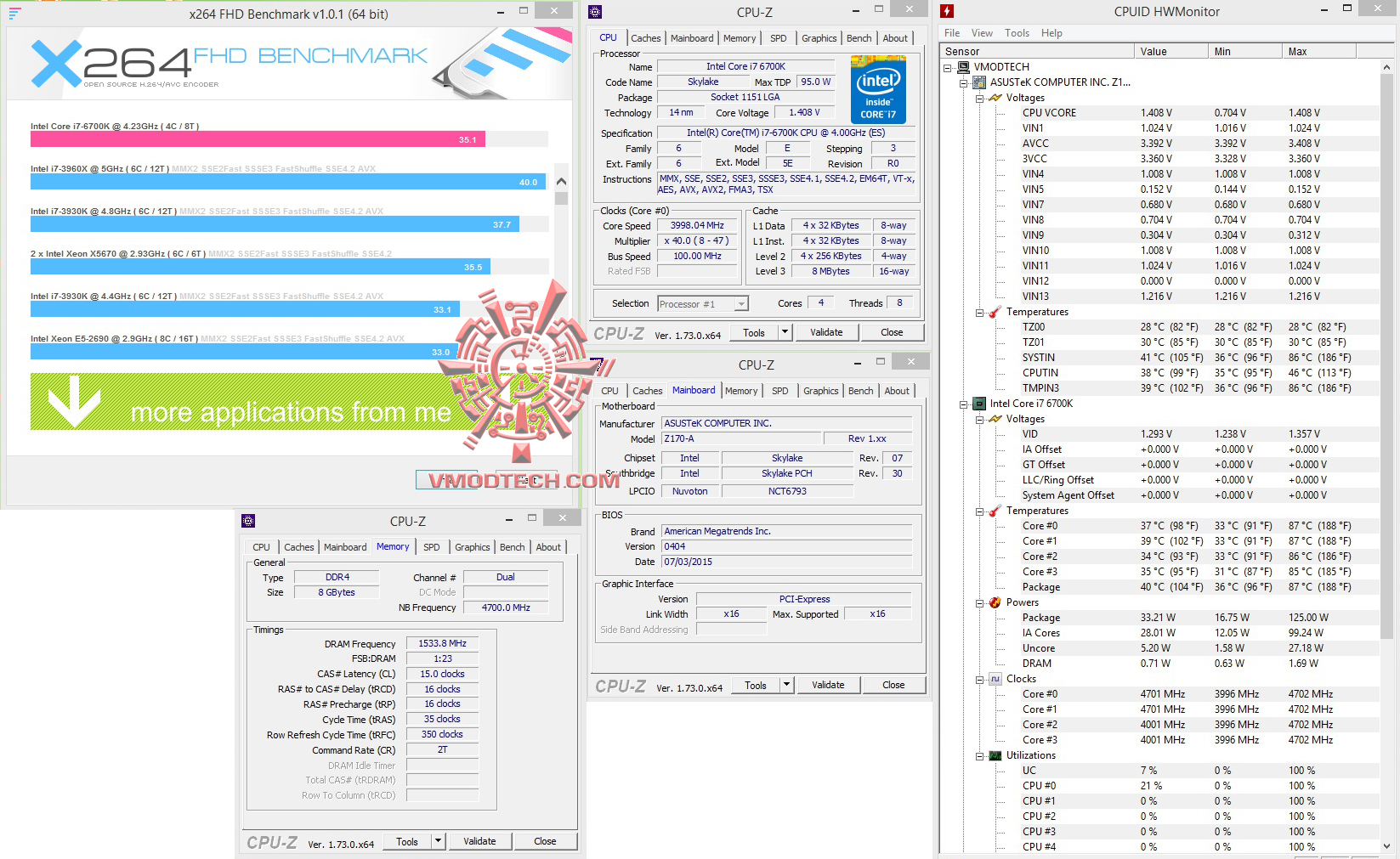Click the x264 benchmark app icon in title bar
Screen dimensions: 1400x859
click(x=14, y=14)
